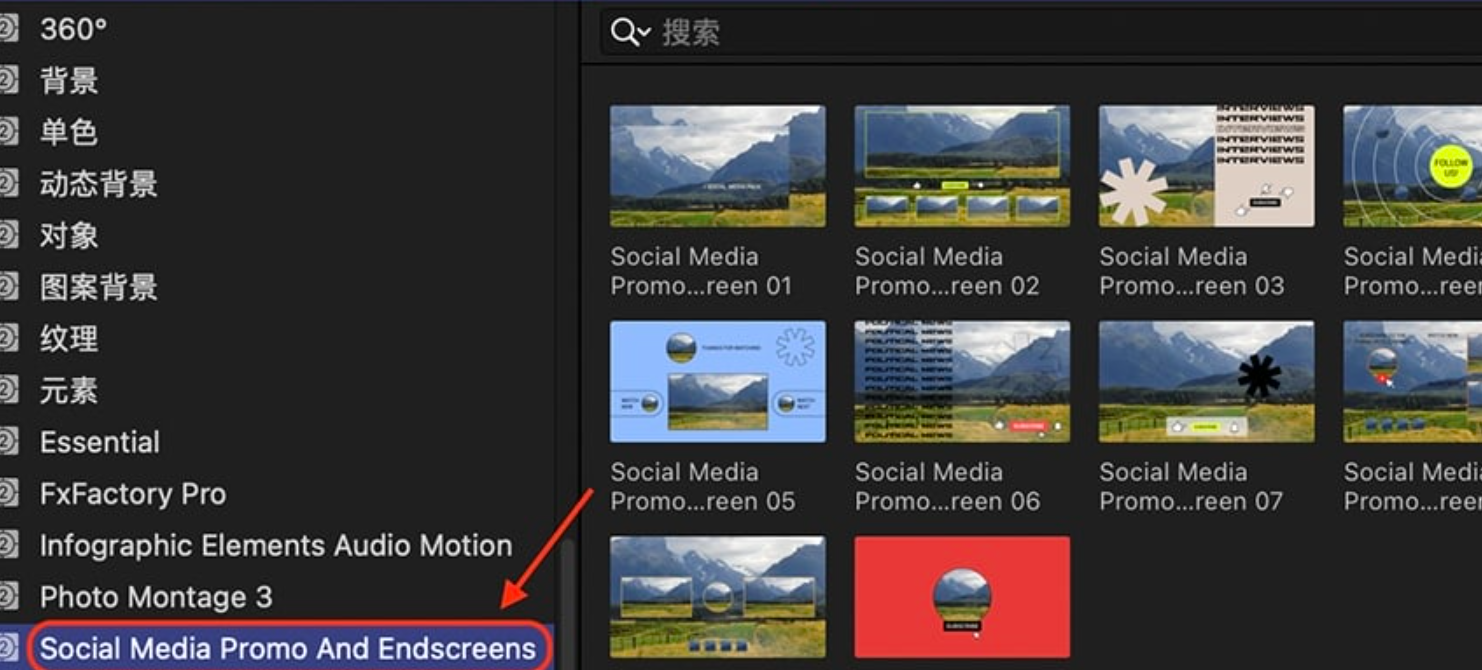Select Social Media Promo screen 02 thumbnail
The height and width of the screenshot is (670, 1482).
(962, 166)
